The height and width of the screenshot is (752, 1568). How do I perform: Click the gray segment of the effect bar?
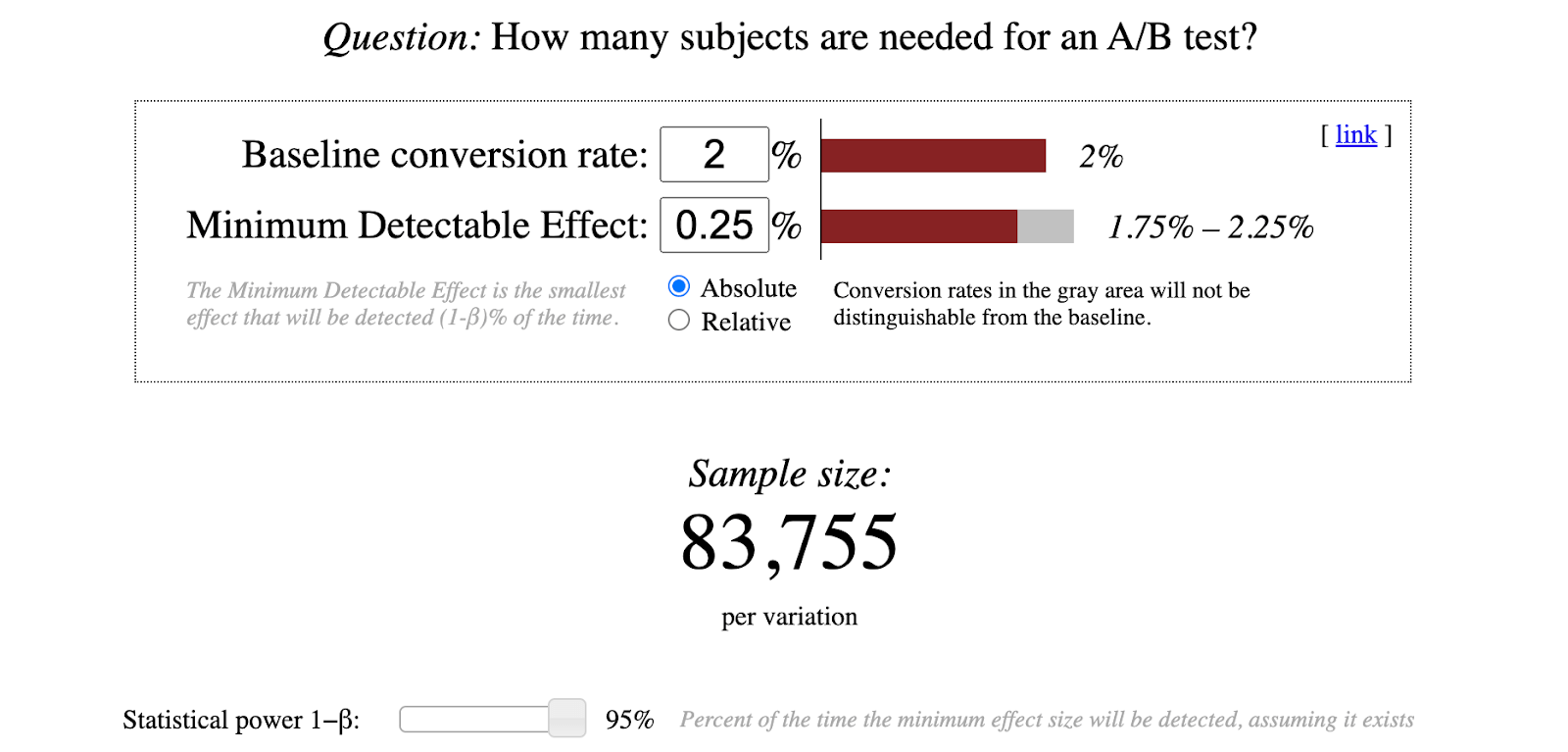1045,226
